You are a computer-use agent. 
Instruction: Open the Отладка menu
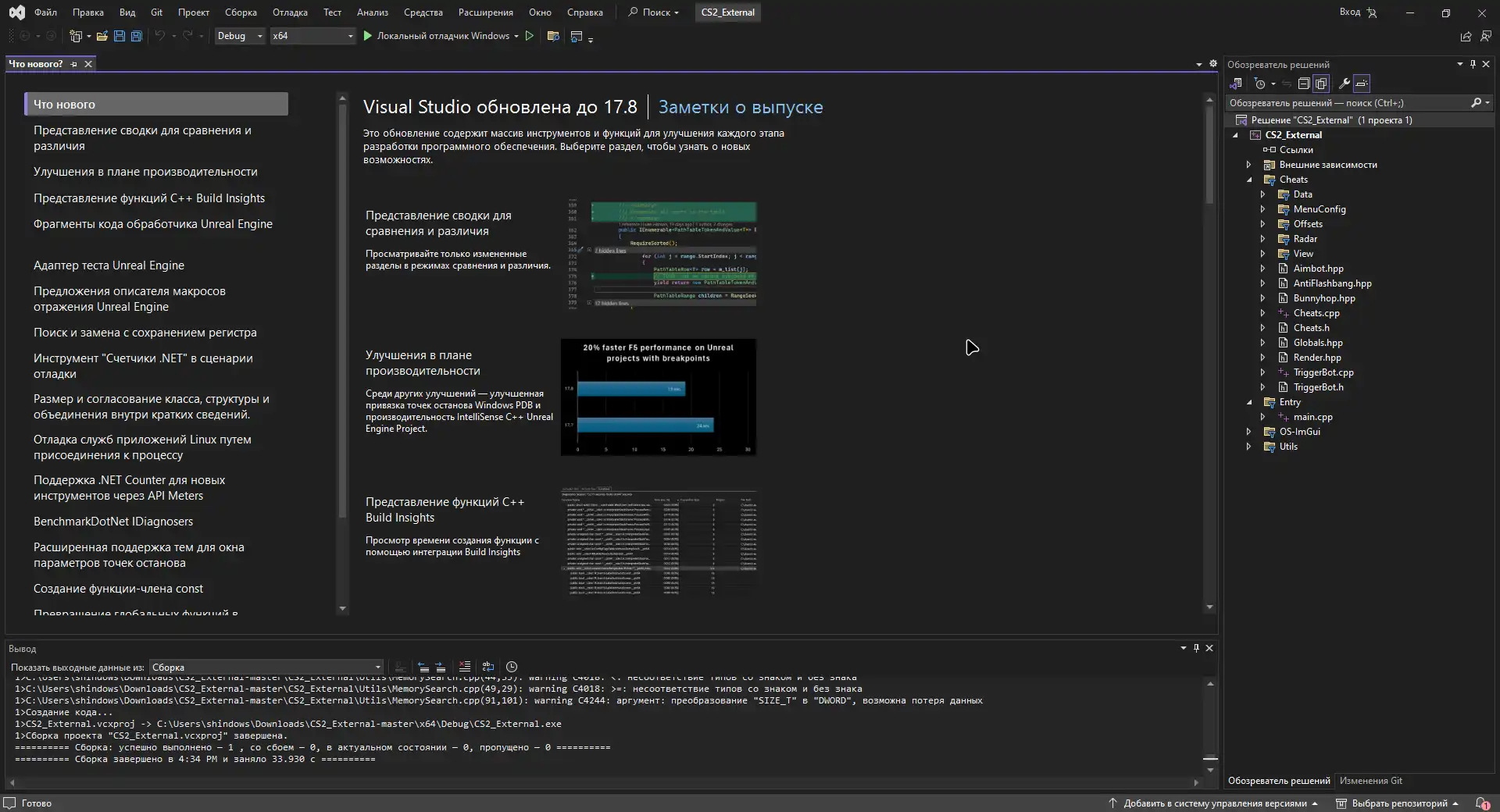coord(290,12)
